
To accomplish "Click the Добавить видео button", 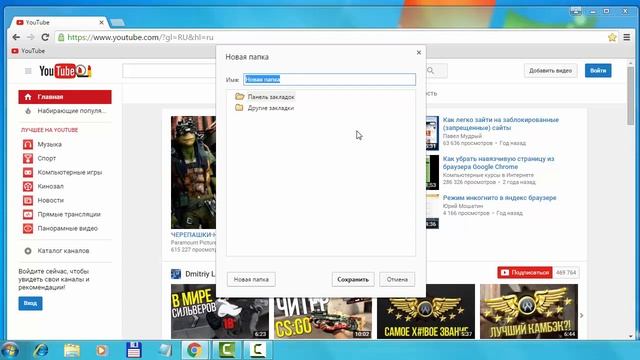I will 550,71.
